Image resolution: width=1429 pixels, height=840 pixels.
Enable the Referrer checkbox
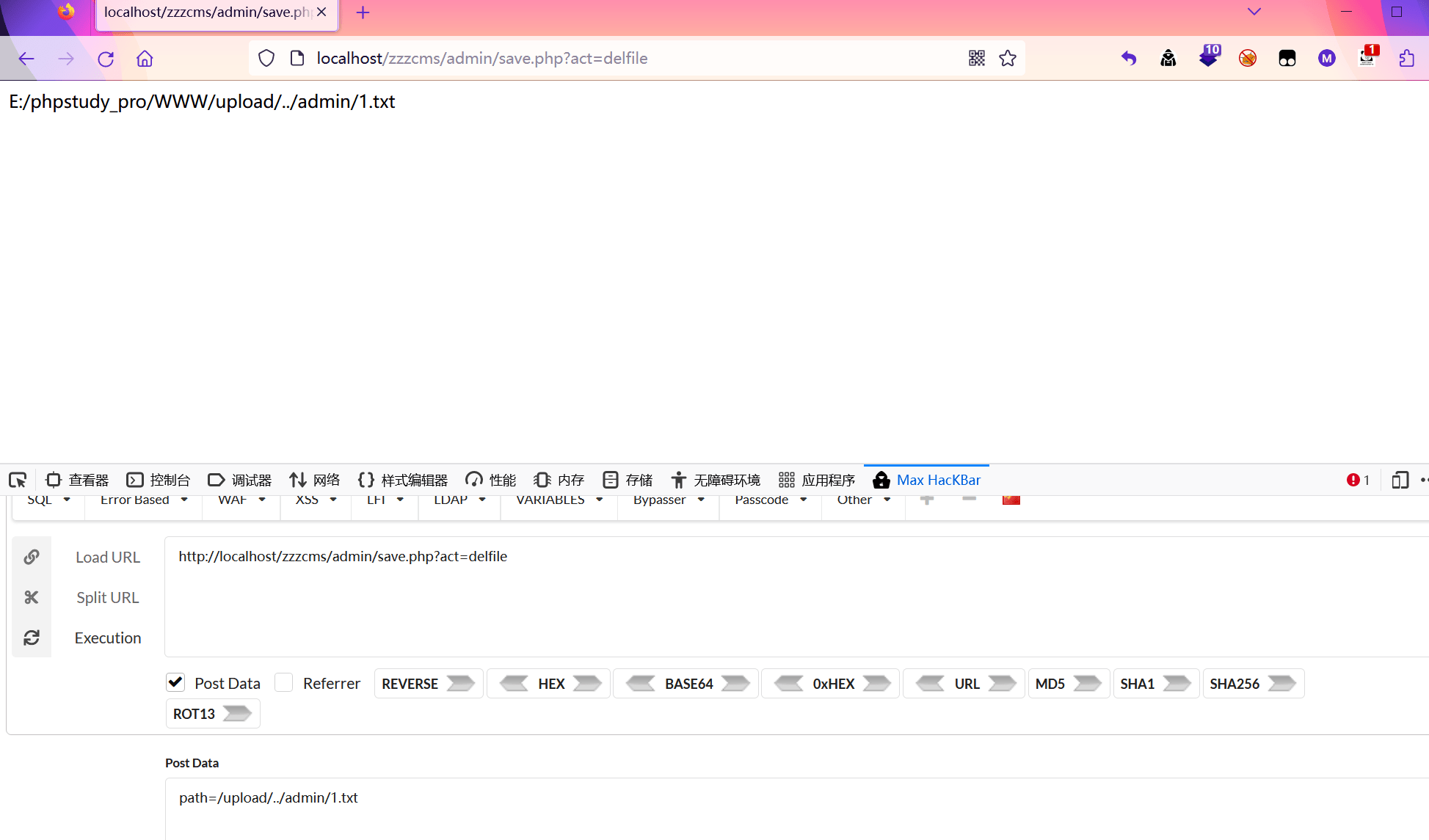click(x=283, y=682)
